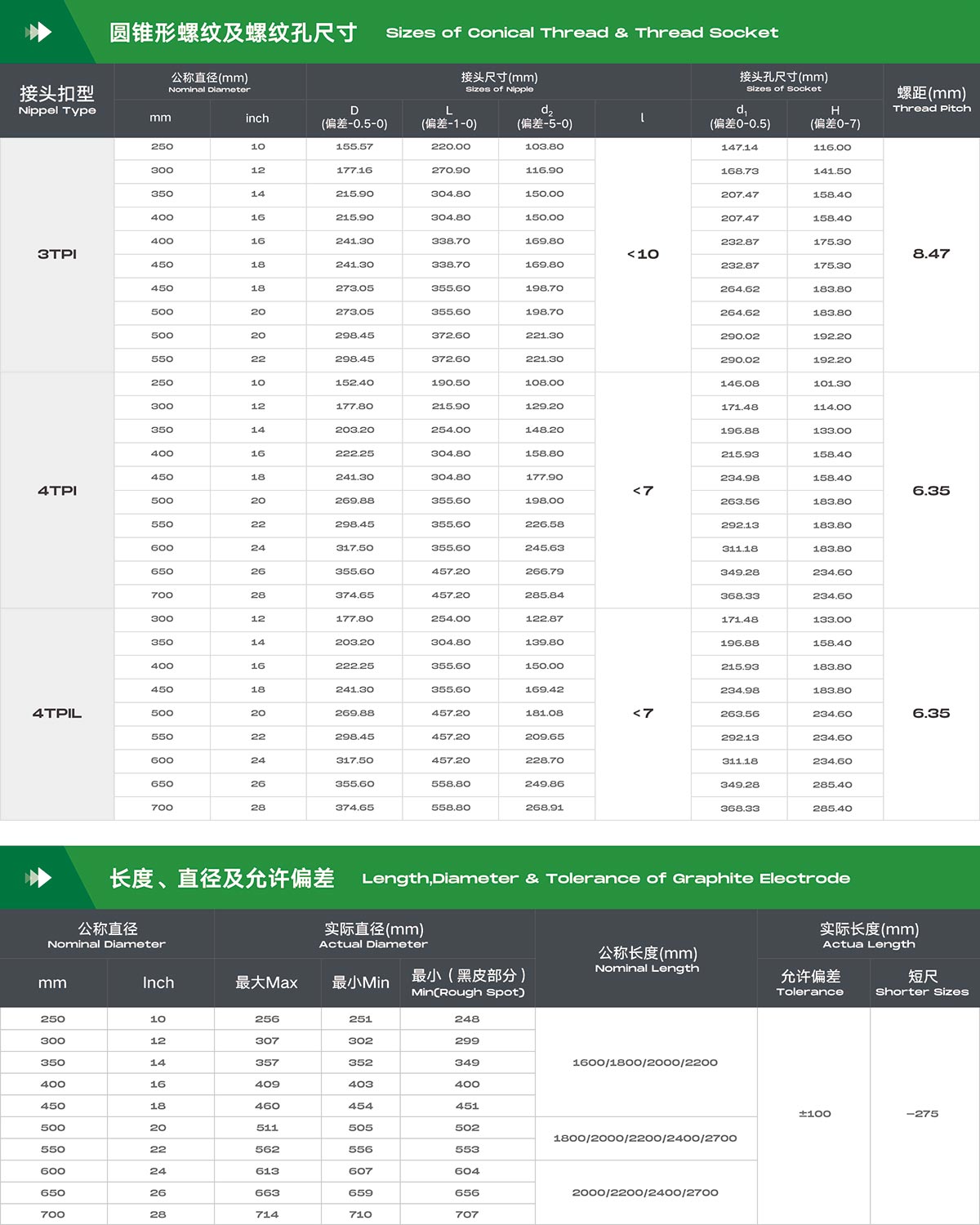Click the Nippel Type column header
The image size is (980, 1225).
point(57,100)
